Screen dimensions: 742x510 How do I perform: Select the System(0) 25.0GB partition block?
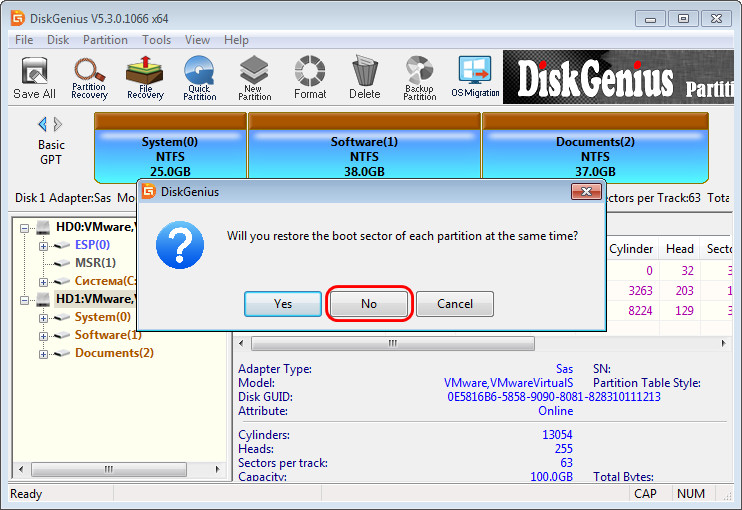tap(170, 148)
